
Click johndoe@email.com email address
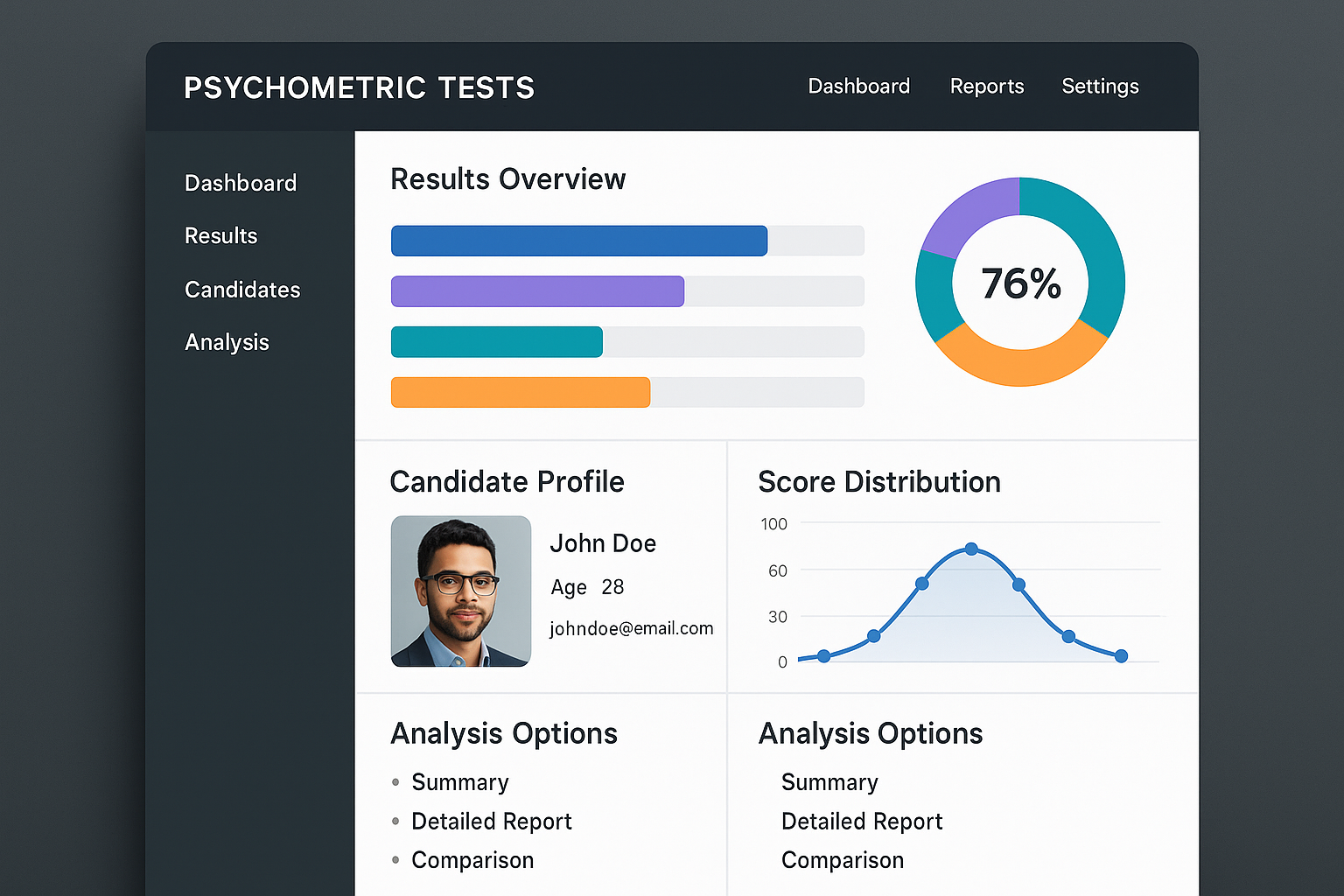pyautogui.click(x=631, y=628)
